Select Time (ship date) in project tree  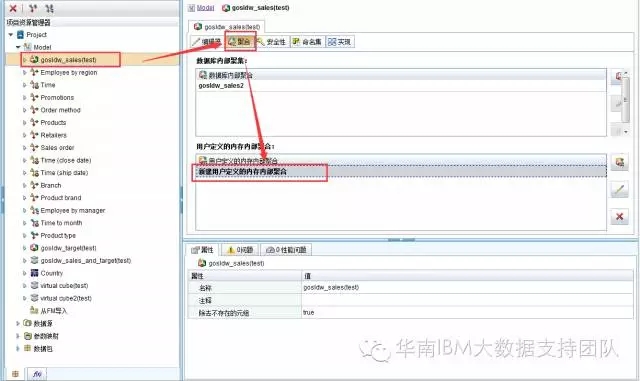(64, 173)
